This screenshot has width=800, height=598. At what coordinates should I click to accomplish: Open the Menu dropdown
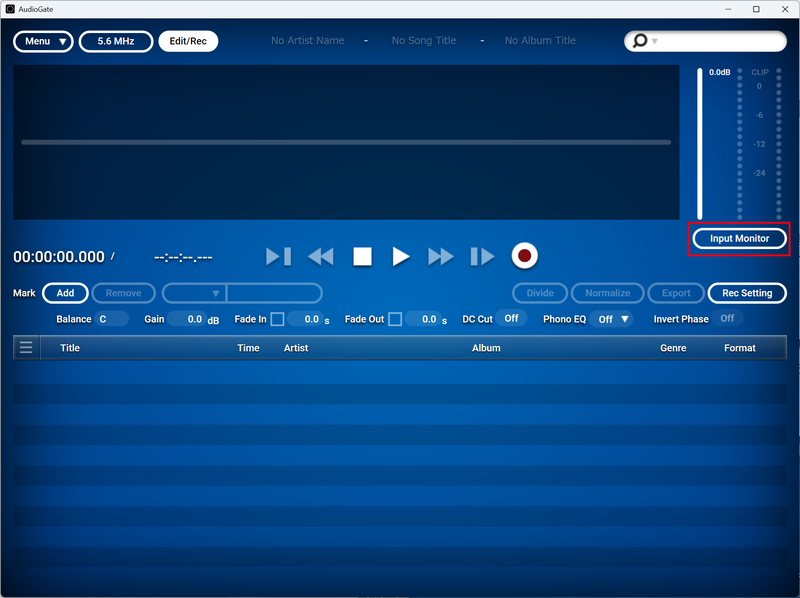(x=43, y=41)
